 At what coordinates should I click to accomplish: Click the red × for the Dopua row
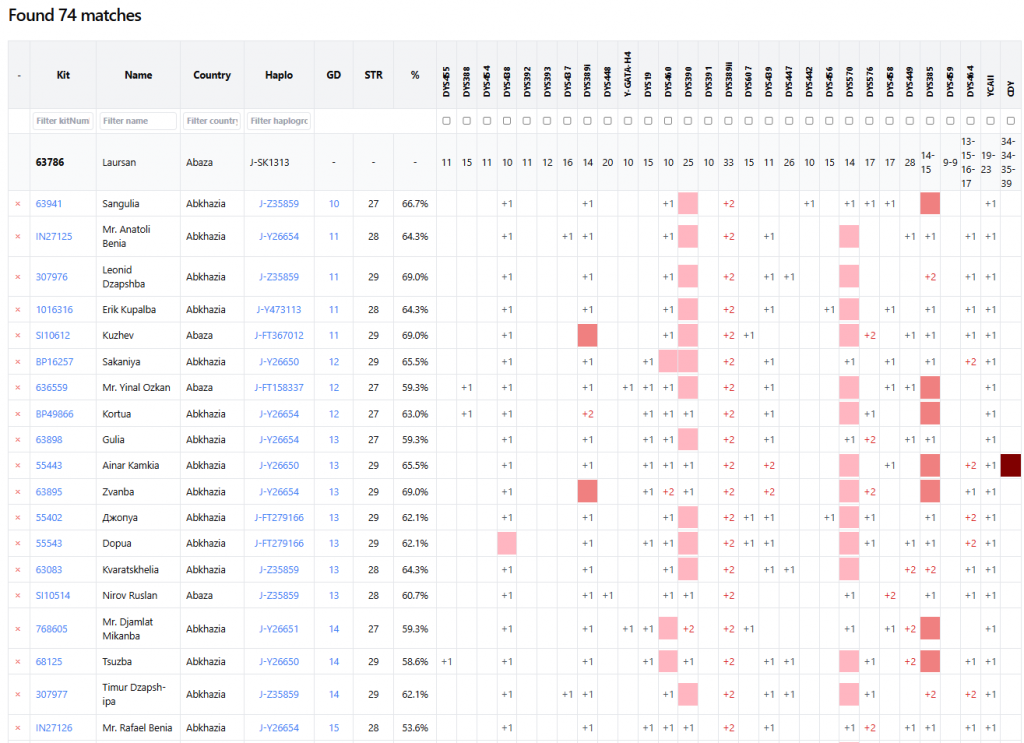click(18, 544)
